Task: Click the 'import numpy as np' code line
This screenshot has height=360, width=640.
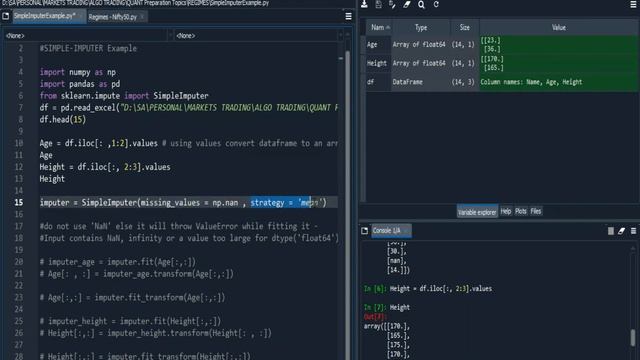Action: point(78,72)
